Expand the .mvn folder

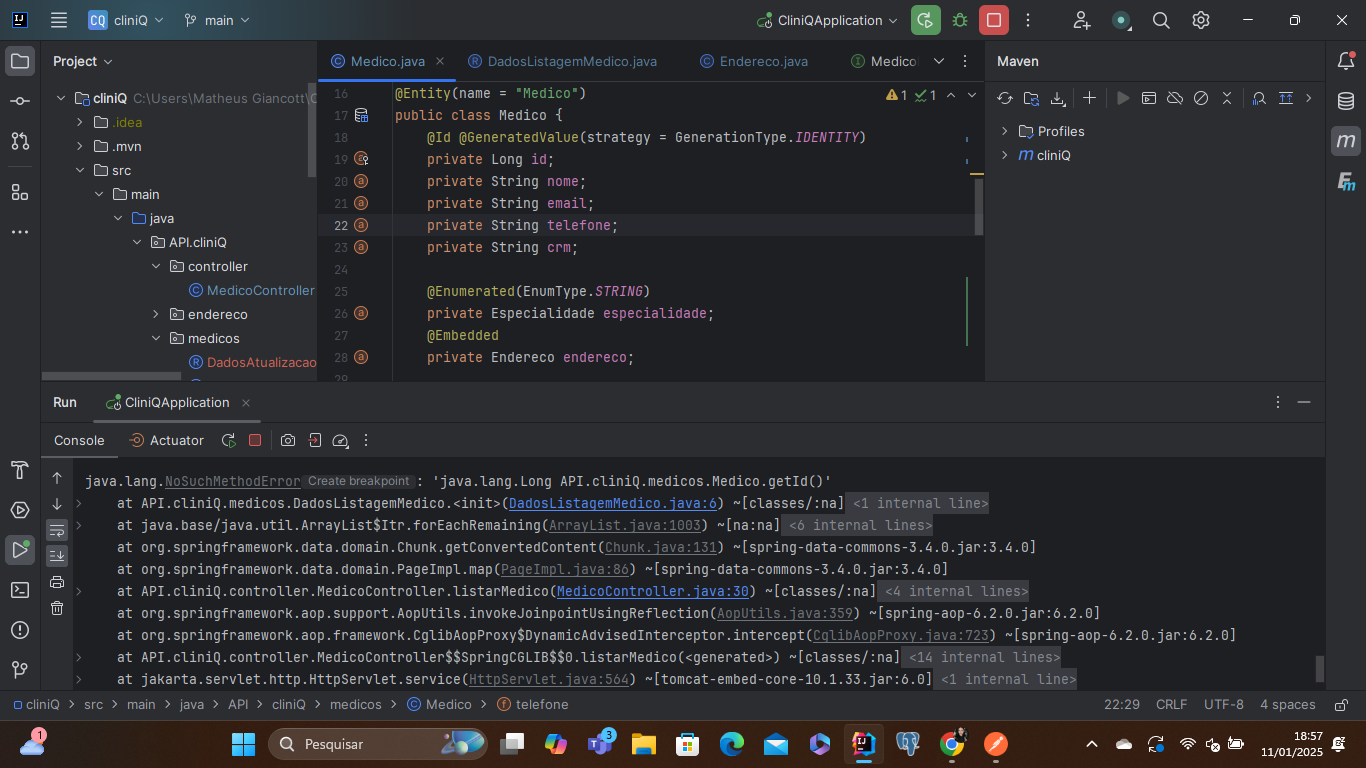80,146
